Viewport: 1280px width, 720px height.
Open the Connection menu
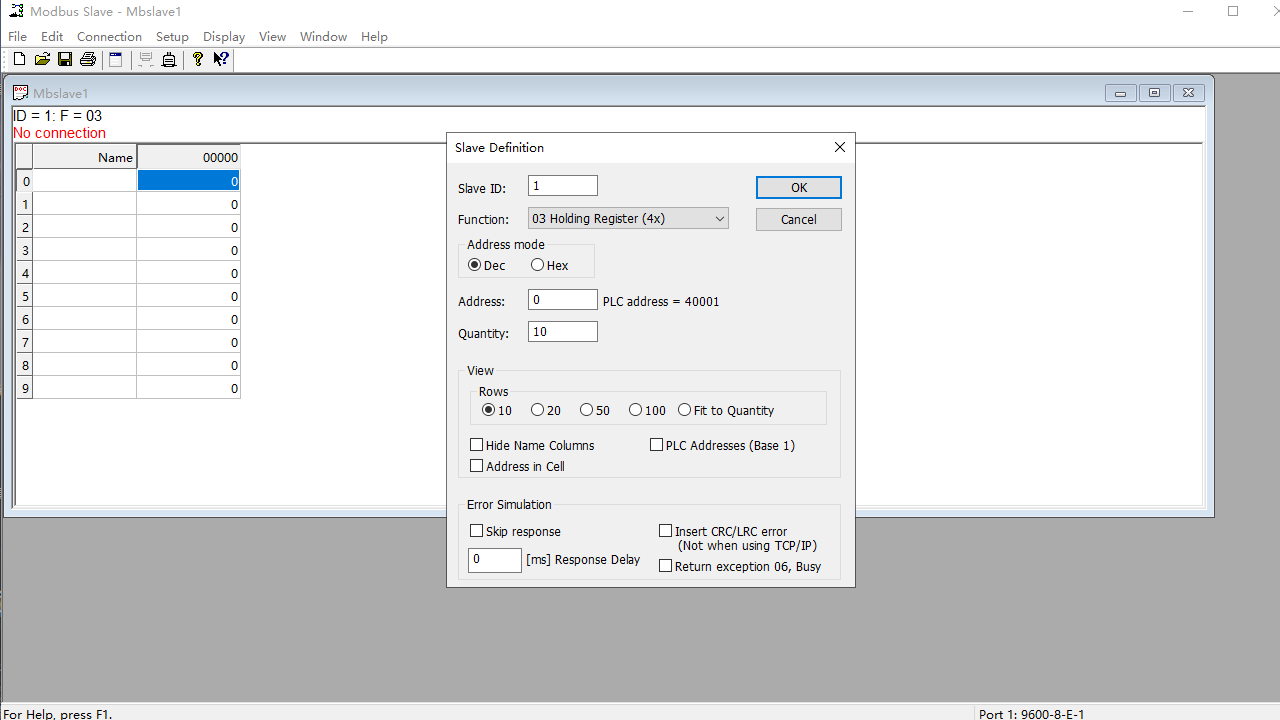point(109,36)
